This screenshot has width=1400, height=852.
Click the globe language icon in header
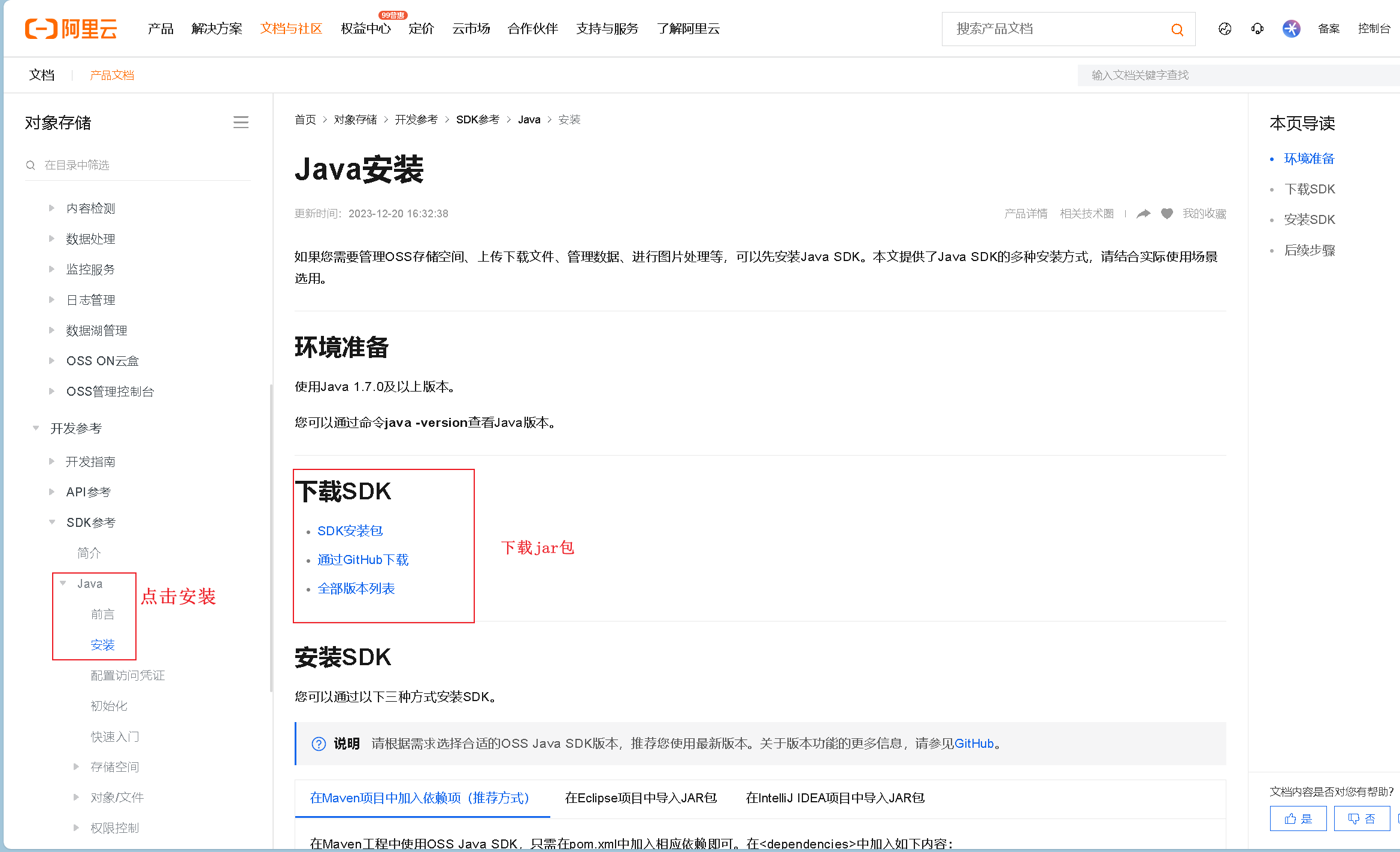pos(1225,29)
